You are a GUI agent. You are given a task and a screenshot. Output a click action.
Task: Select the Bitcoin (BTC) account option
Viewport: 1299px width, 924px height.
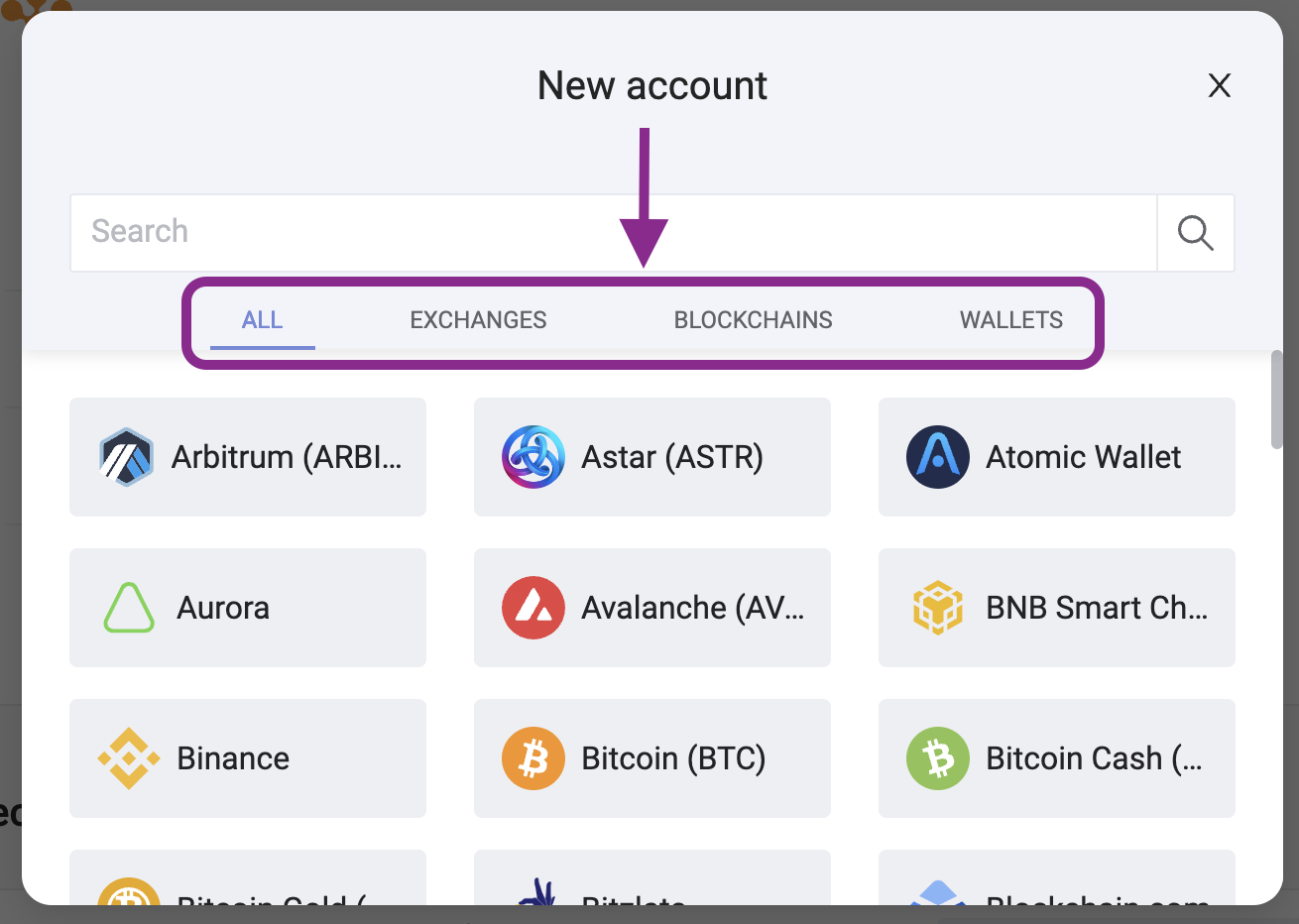click(x=673, y=758)
